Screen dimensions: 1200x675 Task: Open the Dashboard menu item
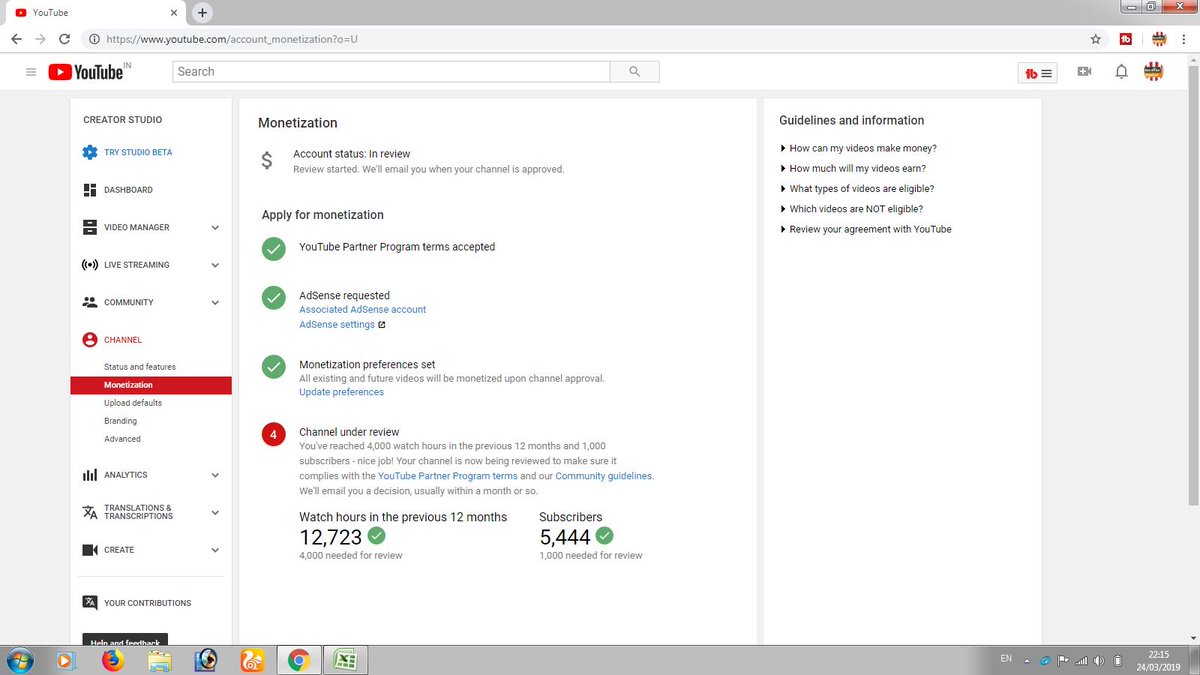[128, 190]
